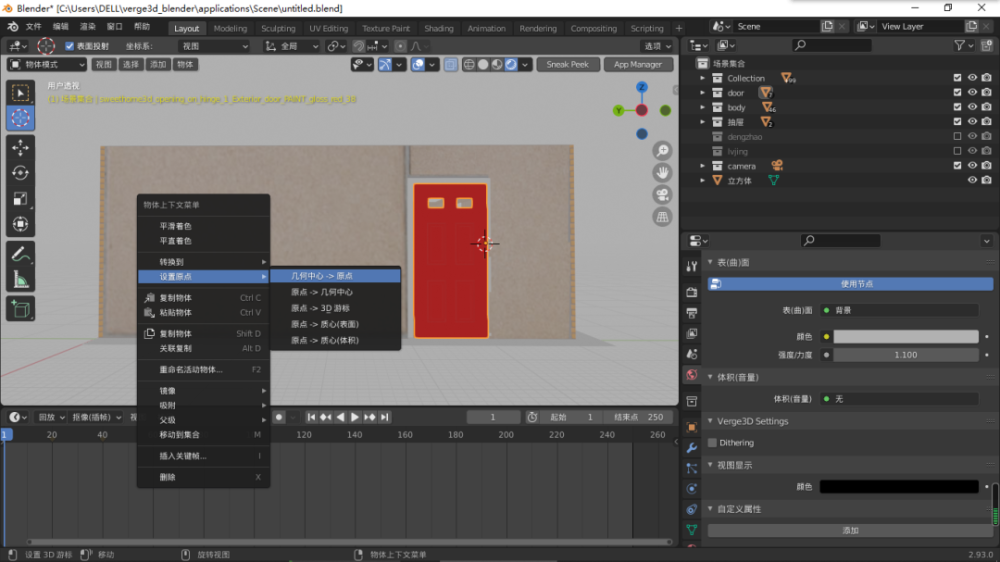Click the world 颜色 light color swatch

pyautogui.click(x=906, y=336)
